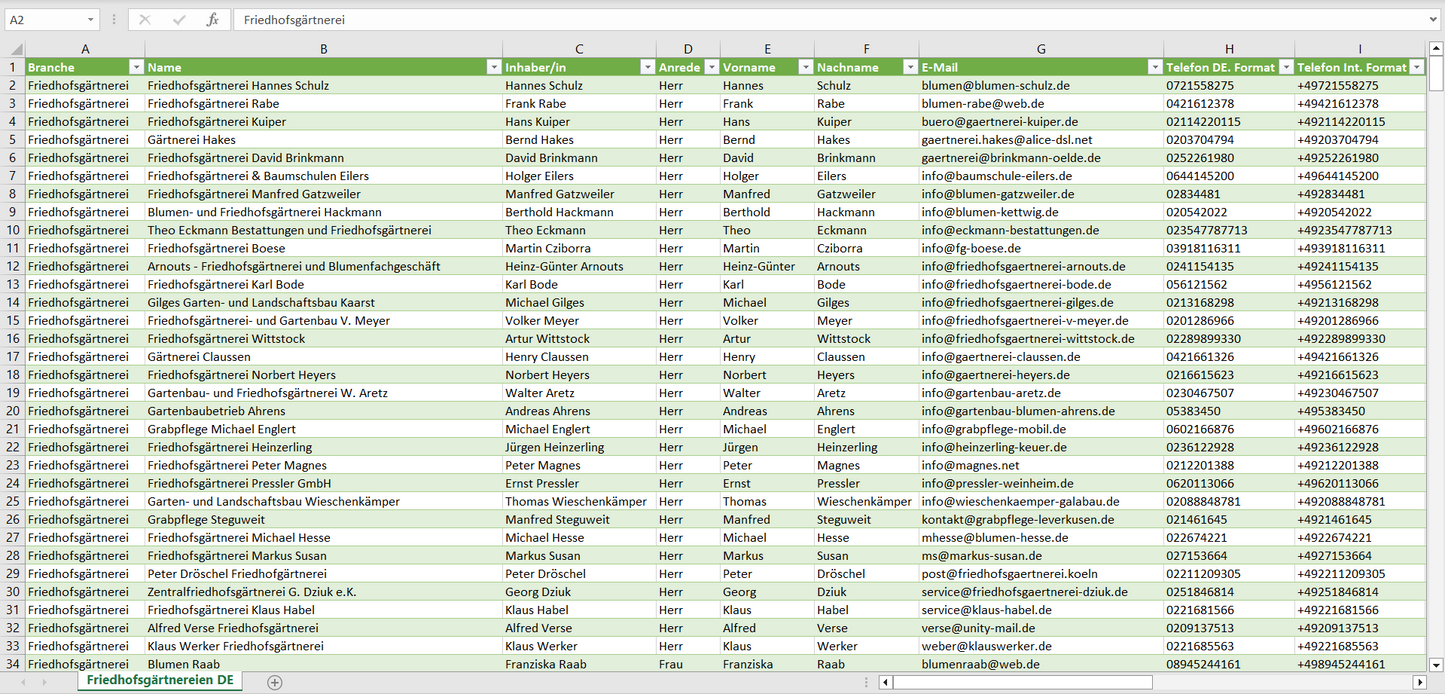The image size is (1445, 694).
Task: Select column G header
Action: point(1041,49)
